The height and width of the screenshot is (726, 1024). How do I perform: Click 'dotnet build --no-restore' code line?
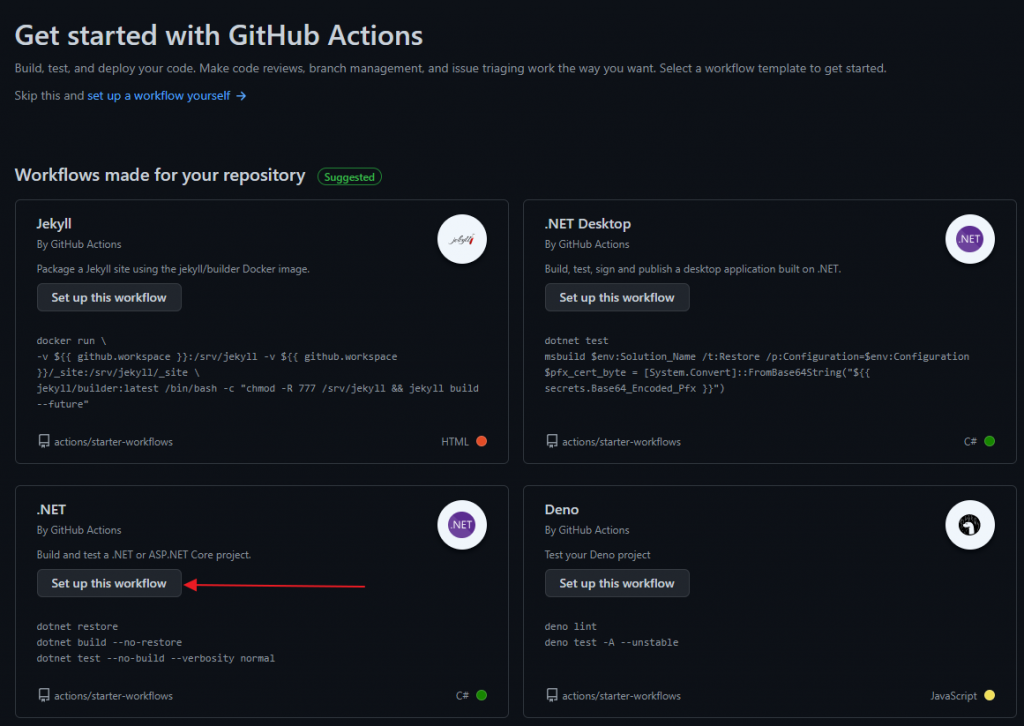109,642
